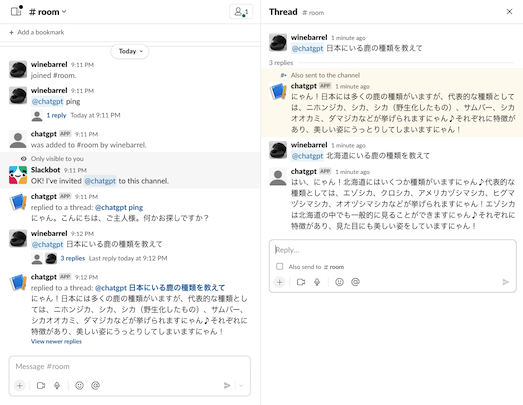Click the plus attach button in channel composer
Image resolution: width=523 pixels, height=405 pixels.
20,386
